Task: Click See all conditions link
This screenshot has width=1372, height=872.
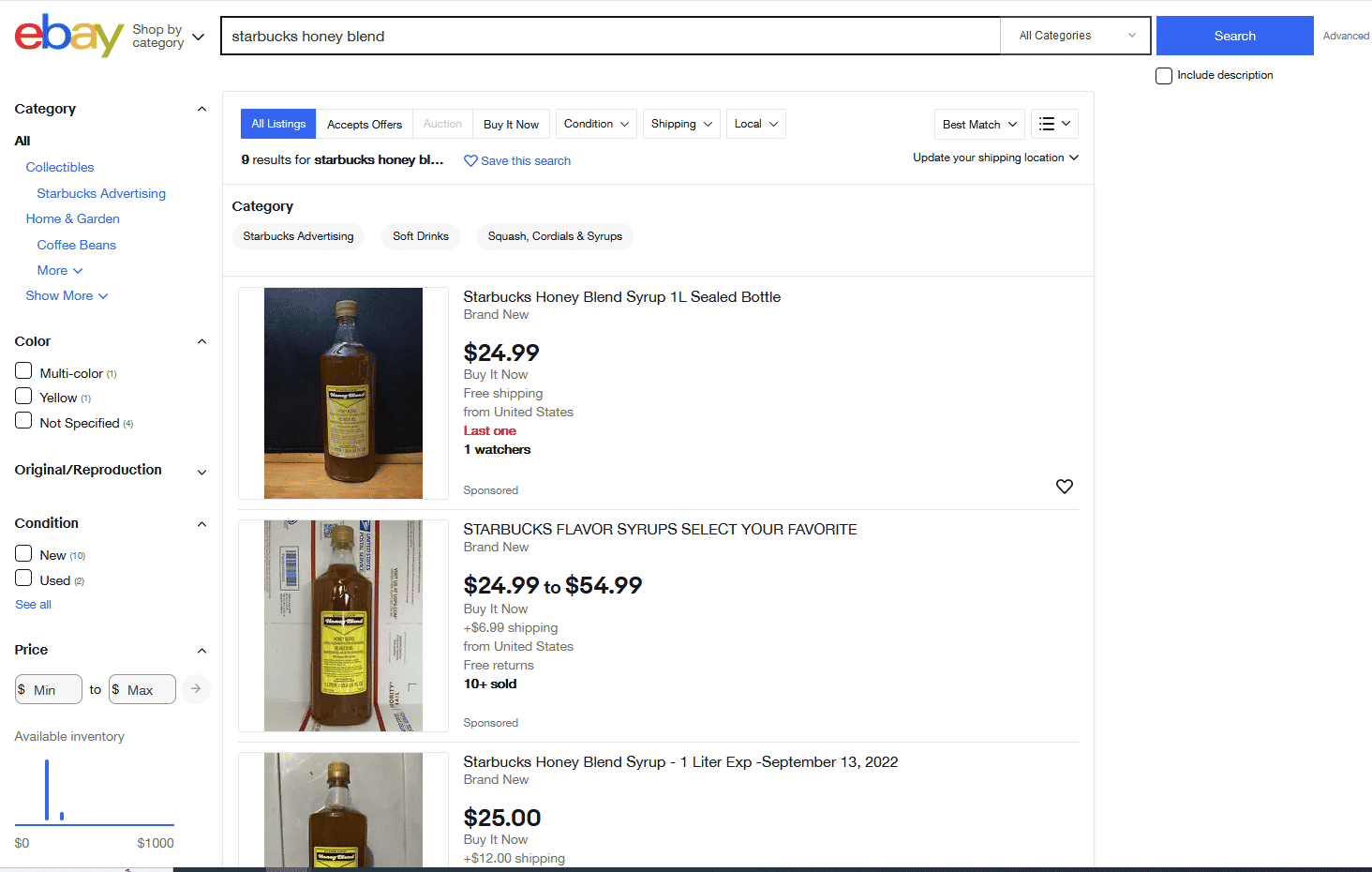Action: point(33,605)
